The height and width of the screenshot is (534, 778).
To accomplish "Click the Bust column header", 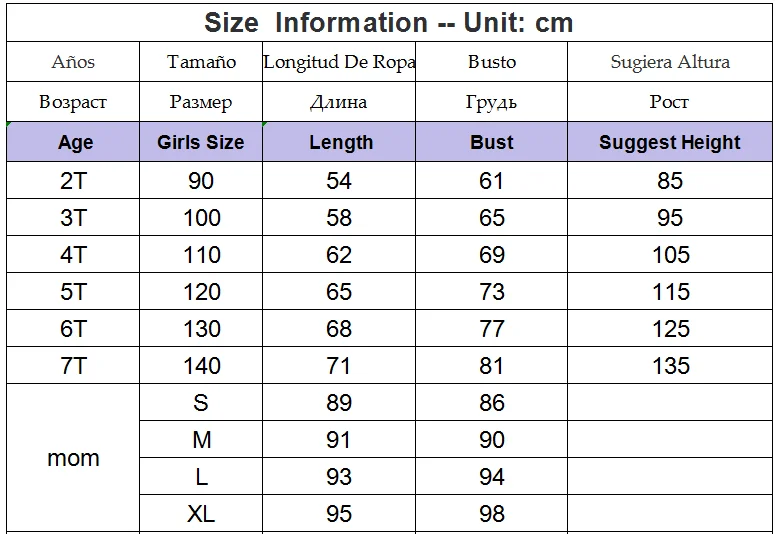I will [491, 142].
